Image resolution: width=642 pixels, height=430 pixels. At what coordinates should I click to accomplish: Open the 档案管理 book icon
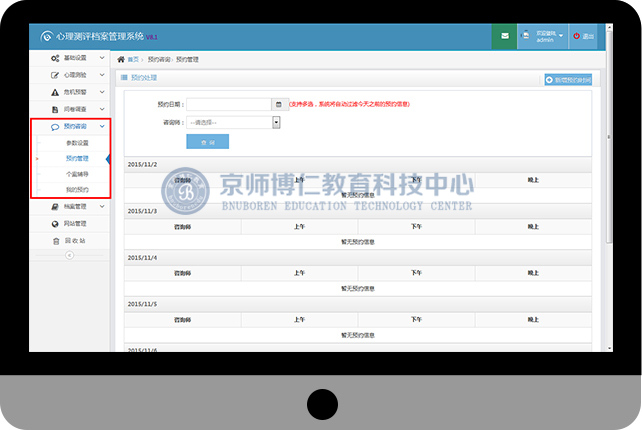[55, 207]
